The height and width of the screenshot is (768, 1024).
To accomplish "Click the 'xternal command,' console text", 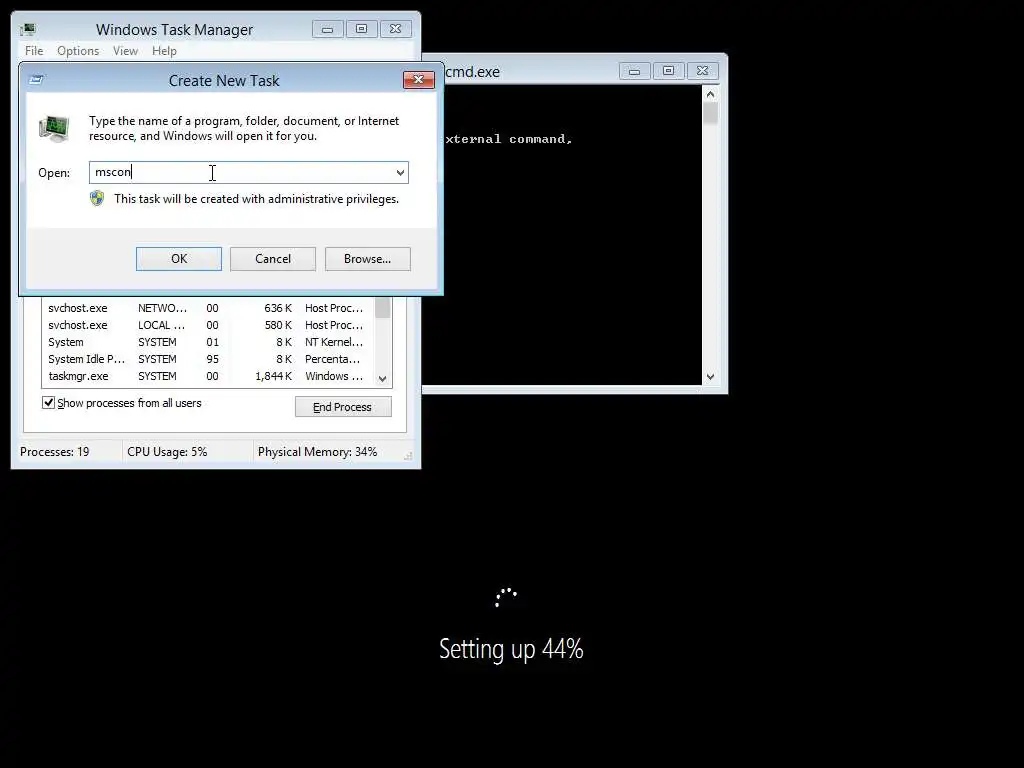I will coord(509,139).
